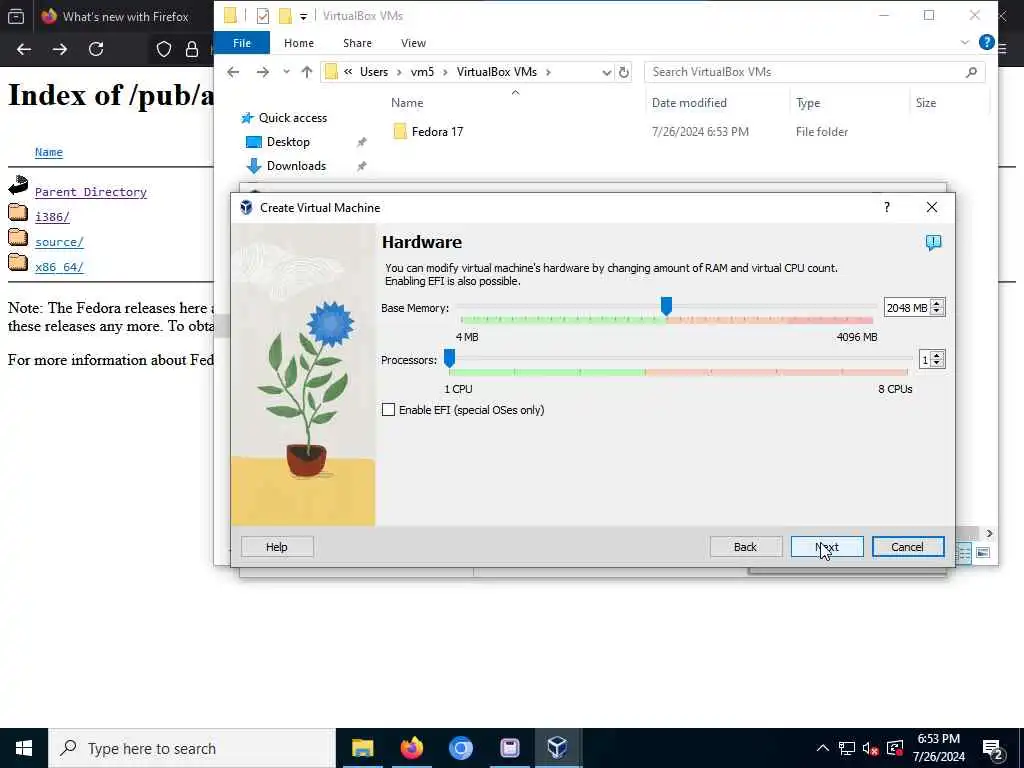
Task: Open Quick access in Explorer sidebar
Action: point(293,118)
